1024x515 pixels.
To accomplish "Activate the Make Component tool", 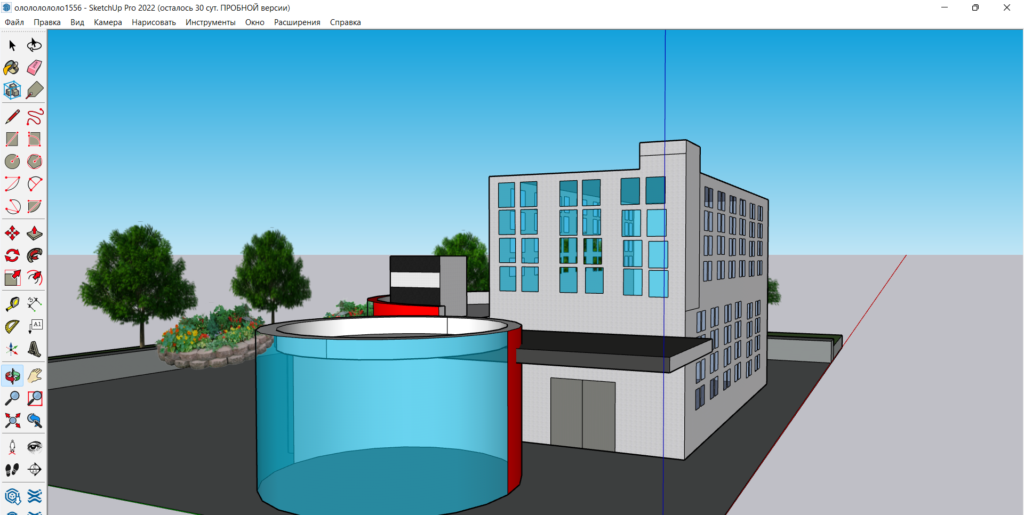I will click(x=12, y=89).
